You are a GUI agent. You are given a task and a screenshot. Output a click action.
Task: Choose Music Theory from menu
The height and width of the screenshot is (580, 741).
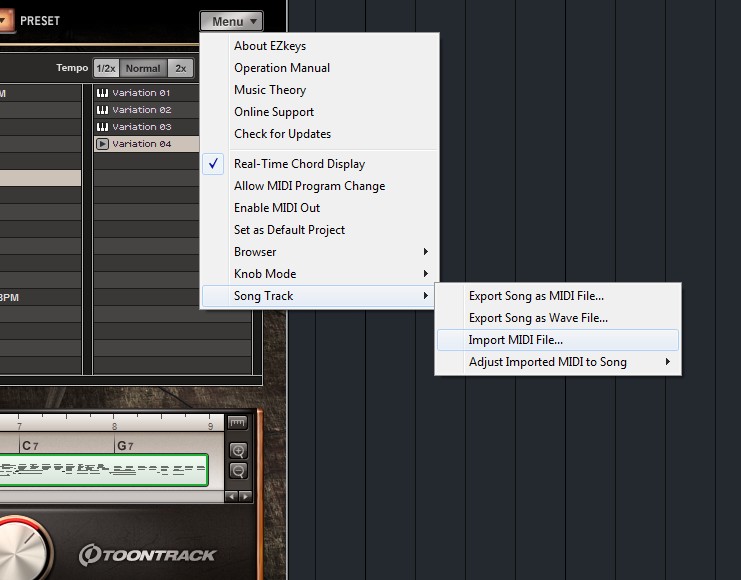pos(319,90)
